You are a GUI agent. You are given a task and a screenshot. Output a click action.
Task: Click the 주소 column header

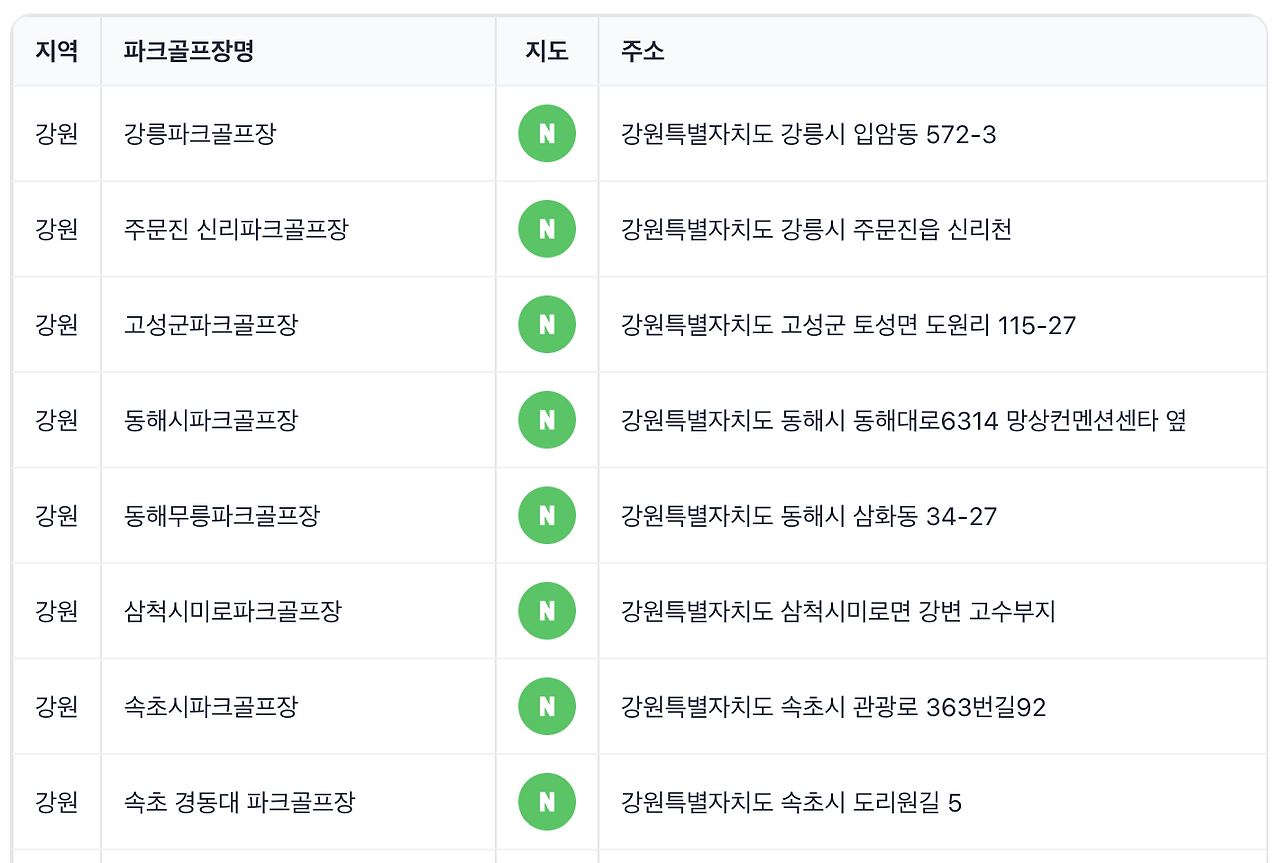(x=641, y=51)
